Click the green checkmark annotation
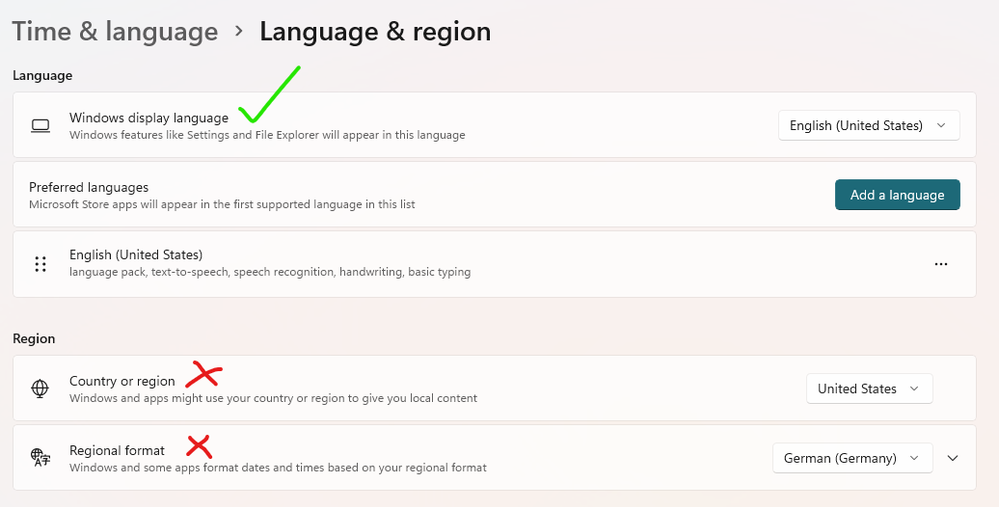 tap(266, 96)
